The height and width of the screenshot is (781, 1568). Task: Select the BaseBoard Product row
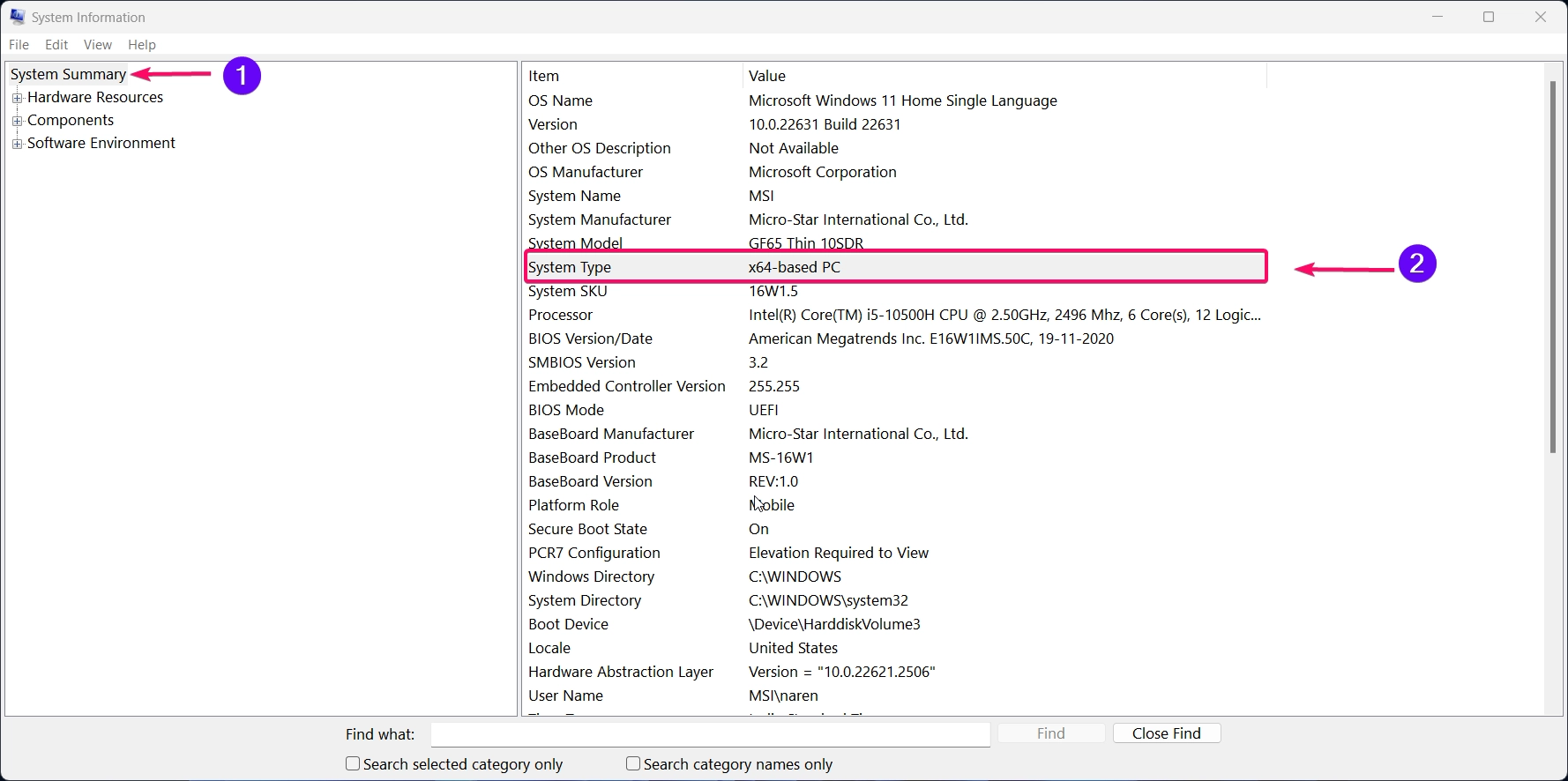point(895,457)
